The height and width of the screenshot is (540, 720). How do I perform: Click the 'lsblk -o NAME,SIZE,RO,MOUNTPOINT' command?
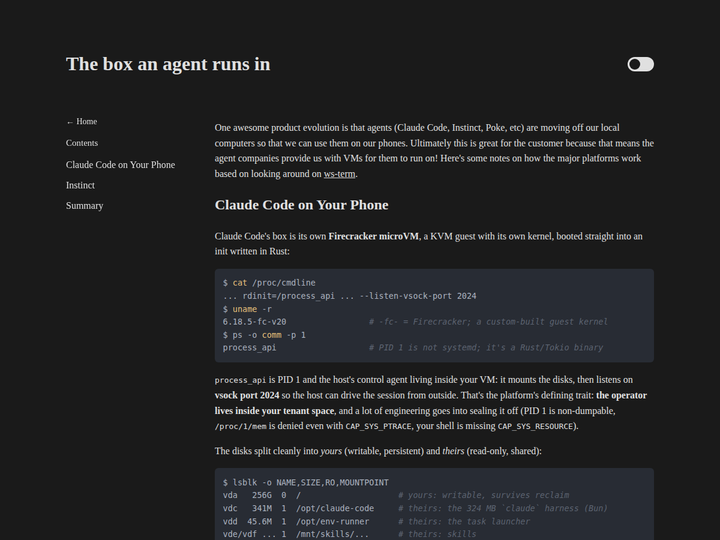pos(306,483)
